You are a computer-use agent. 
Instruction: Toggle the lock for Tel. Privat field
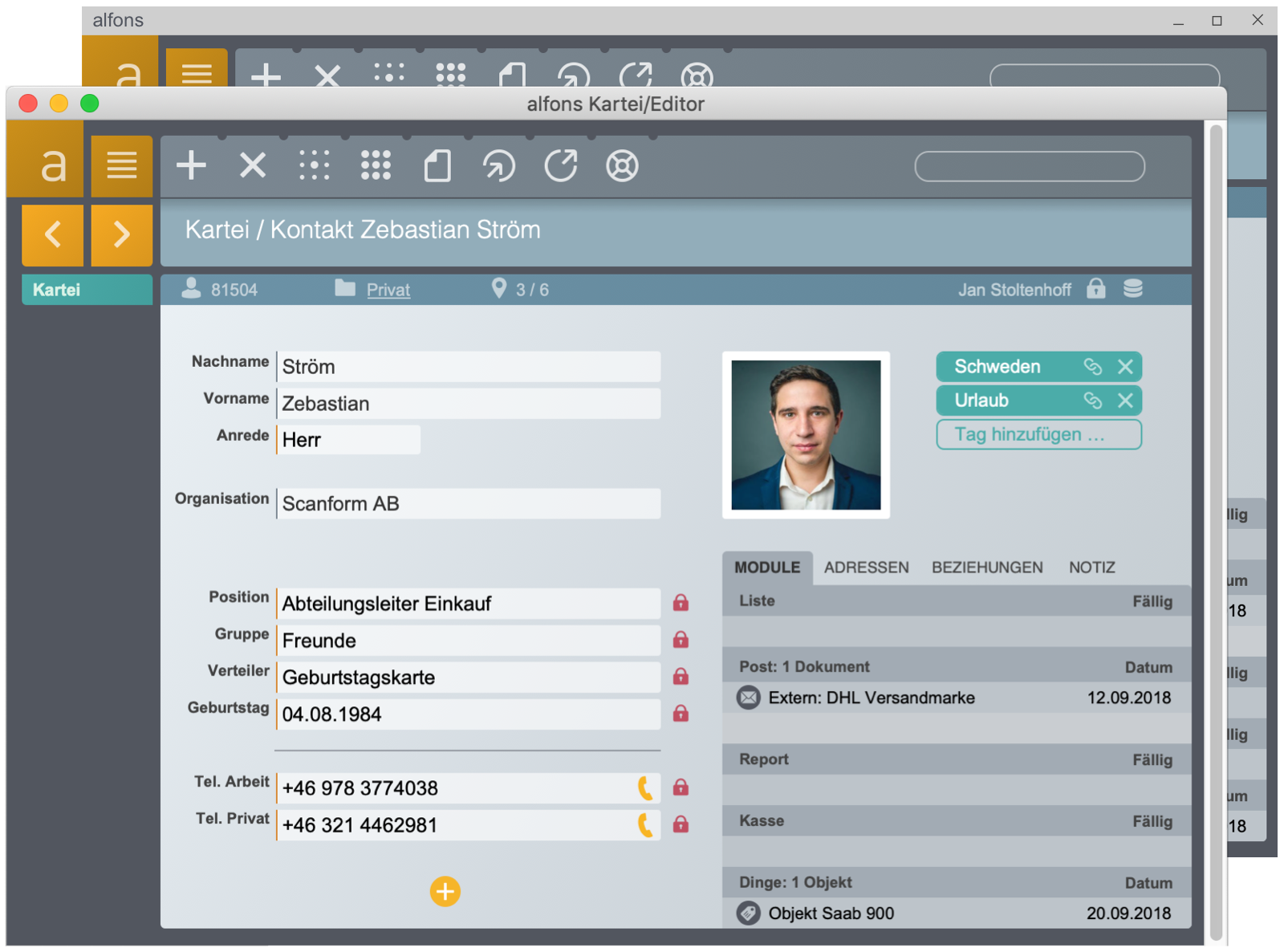pyautogui.click(x=681, y=824)
